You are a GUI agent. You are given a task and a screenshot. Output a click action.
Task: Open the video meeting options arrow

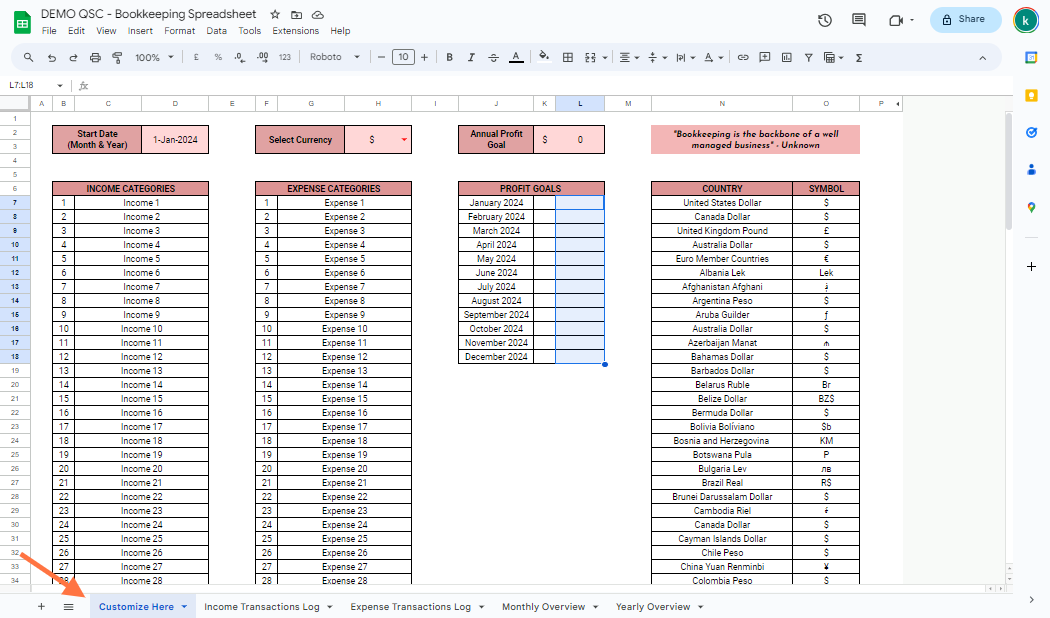click(912, 20)
